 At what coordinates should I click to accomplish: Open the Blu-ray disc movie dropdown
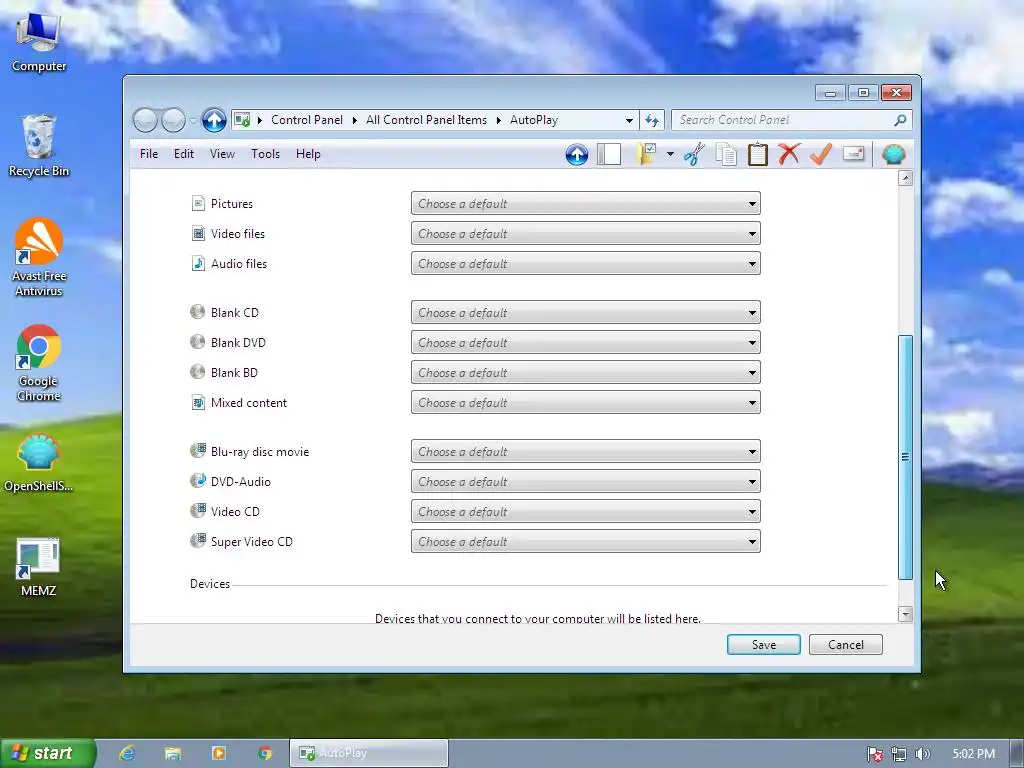(x=586, y=452)
